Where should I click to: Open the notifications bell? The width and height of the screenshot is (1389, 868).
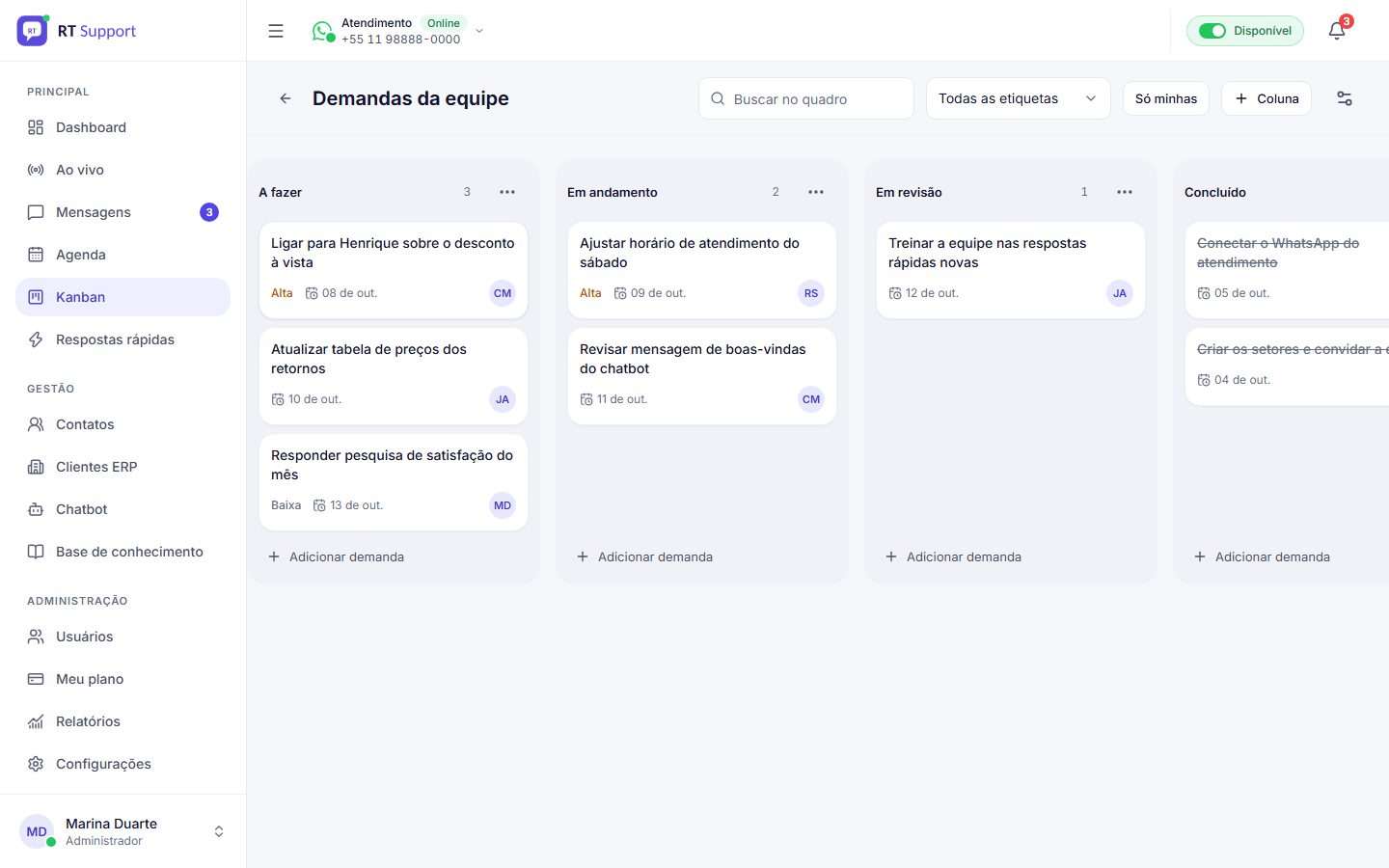(x=1337, y=31)
